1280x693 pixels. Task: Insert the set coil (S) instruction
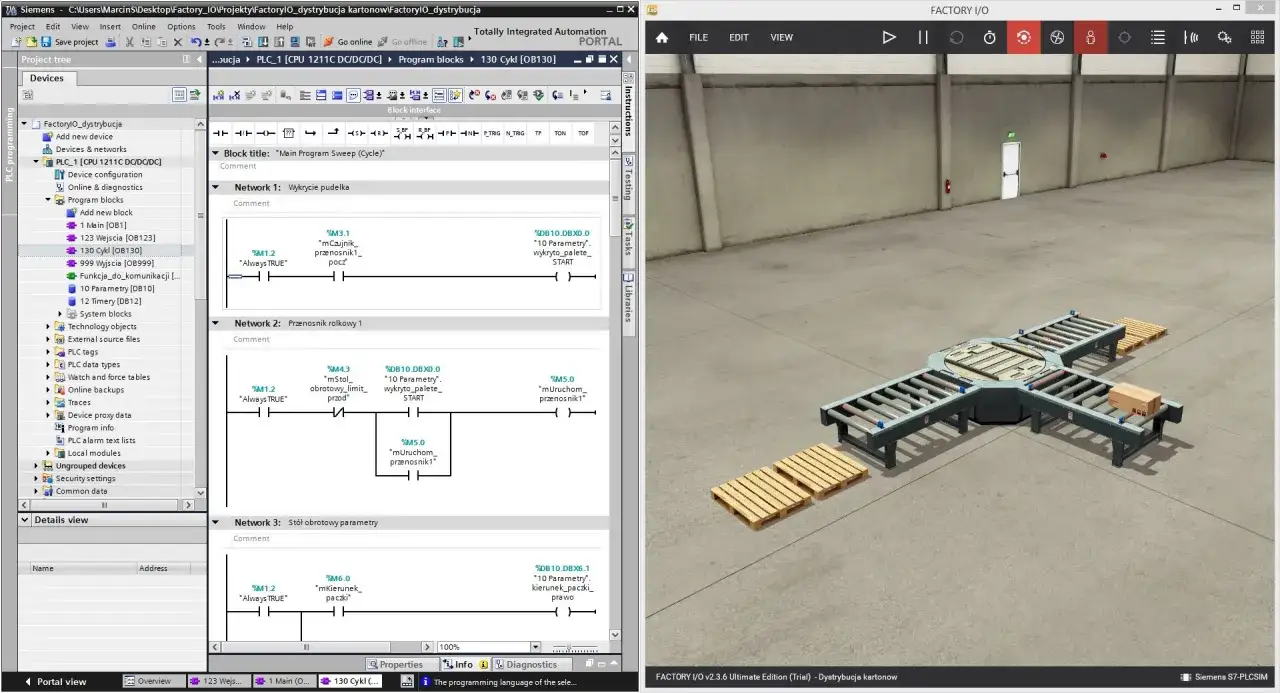(x=356, y=132)
